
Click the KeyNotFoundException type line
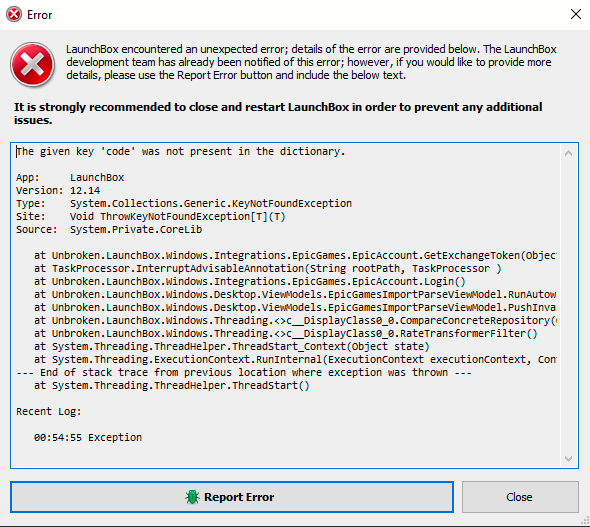point(184,204)
